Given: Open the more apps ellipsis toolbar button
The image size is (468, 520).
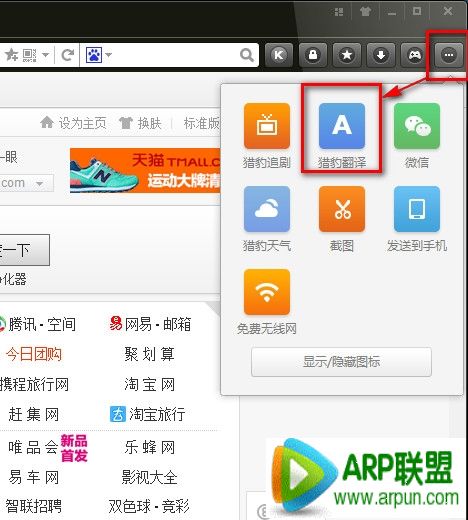Looking at the screenshot, I should point(449,55).
